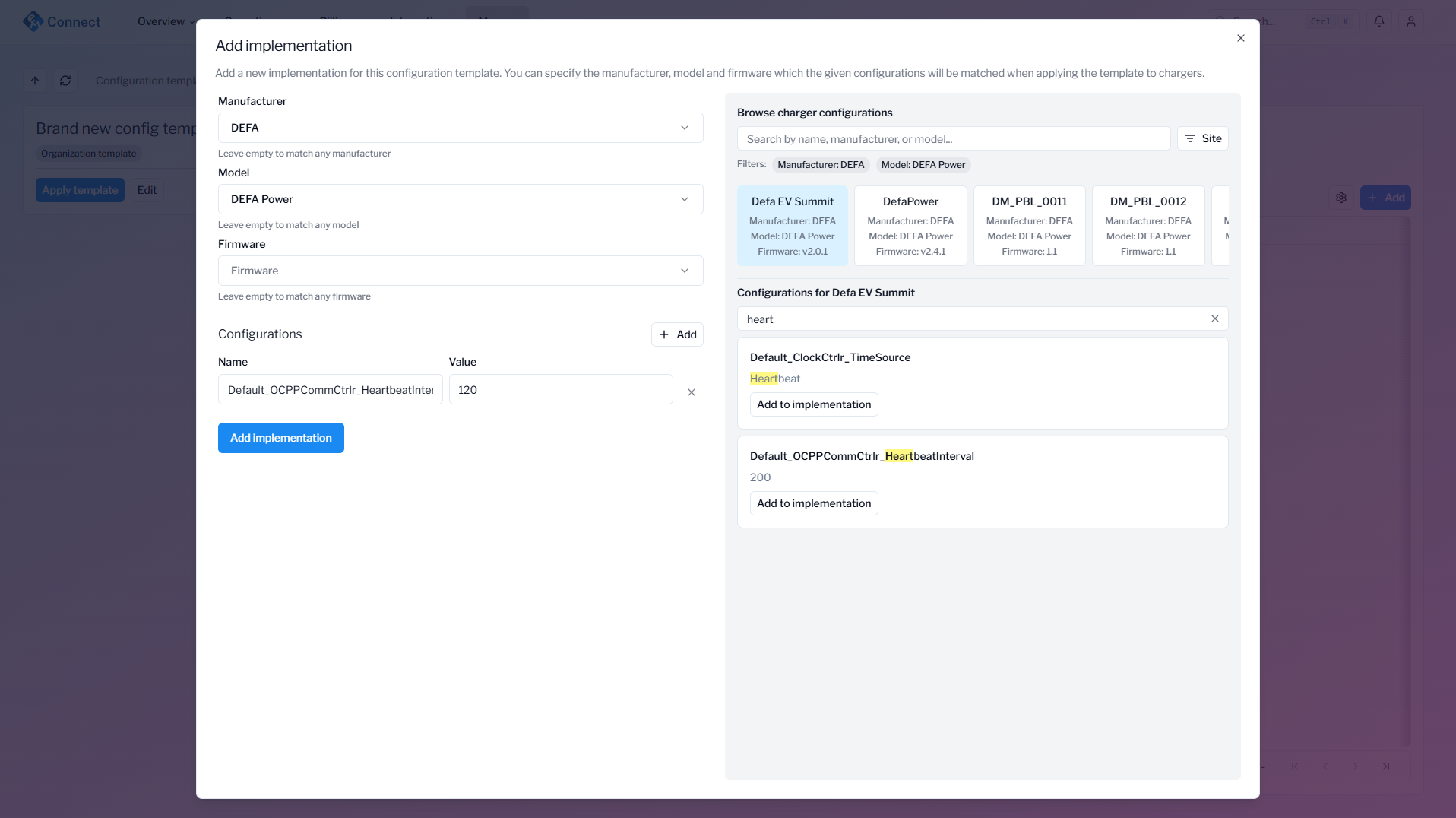Open the settings gear icon
Viewport: 1456px width, 818px height.
tap(1341, 198)
